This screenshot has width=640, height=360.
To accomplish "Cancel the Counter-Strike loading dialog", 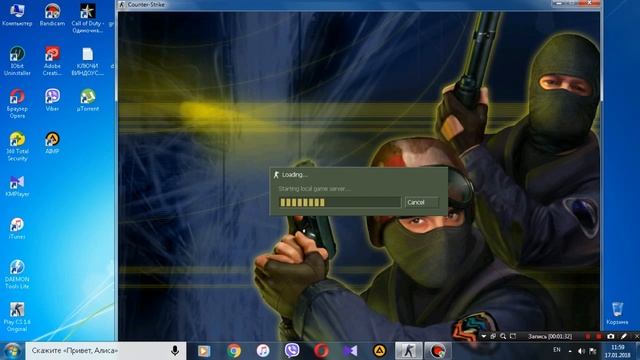I will pyautogui.click(x=422, y=202).
